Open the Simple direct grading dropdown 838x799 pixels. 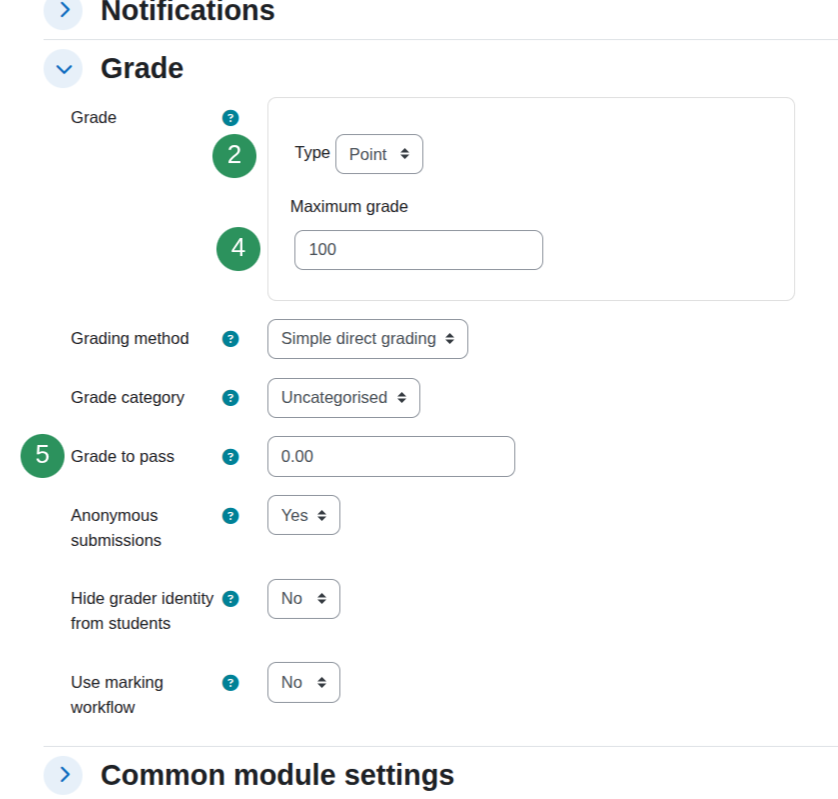pyautogui.click(x=367, y=339)
